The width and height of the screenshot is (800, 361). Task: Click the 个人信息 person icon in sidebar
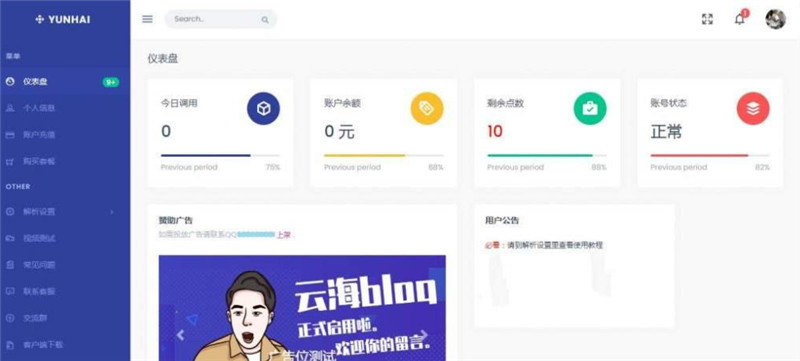click(10, 108)
